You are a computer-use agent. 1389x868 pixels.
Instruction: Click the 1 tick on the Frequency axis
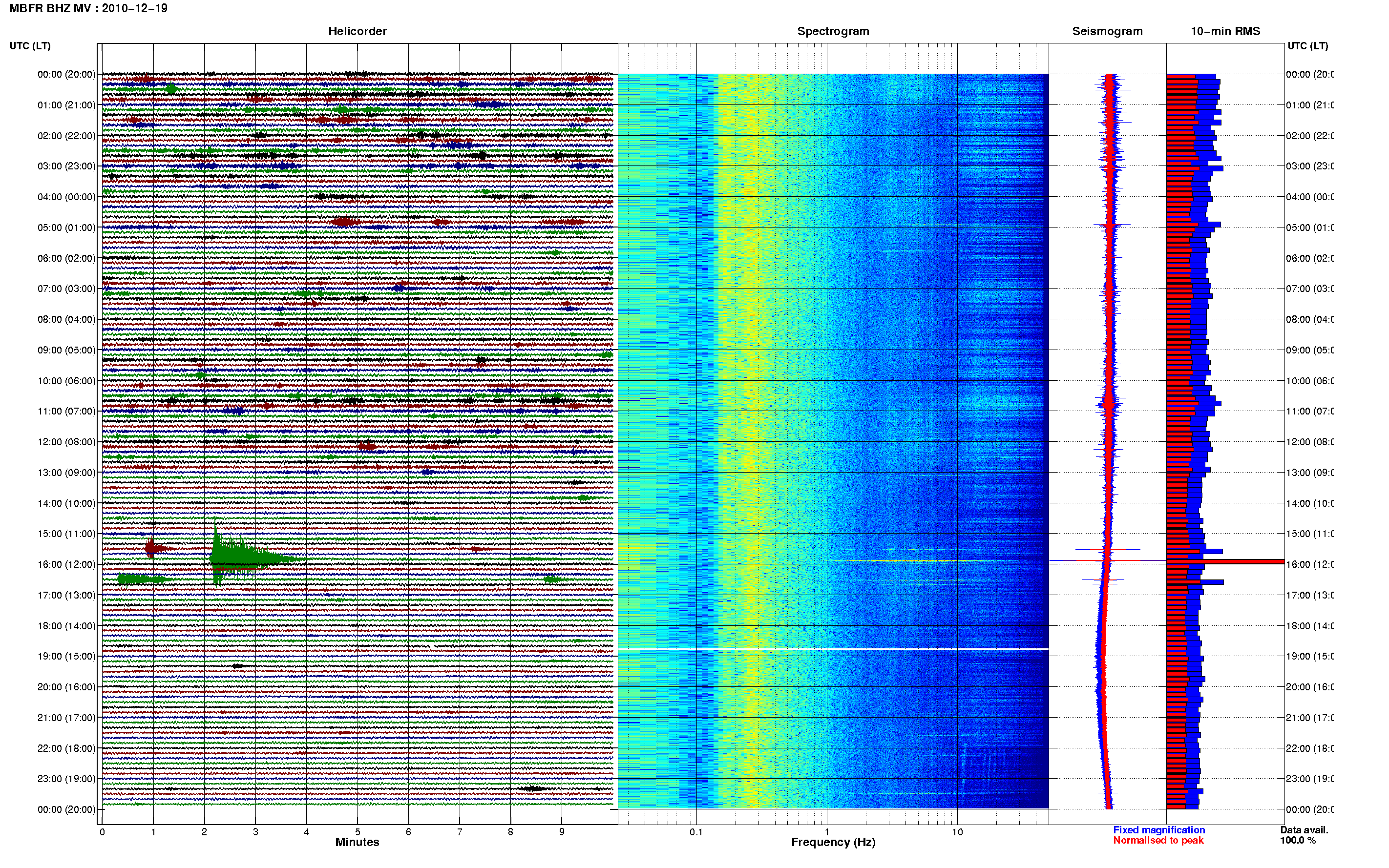827,832
